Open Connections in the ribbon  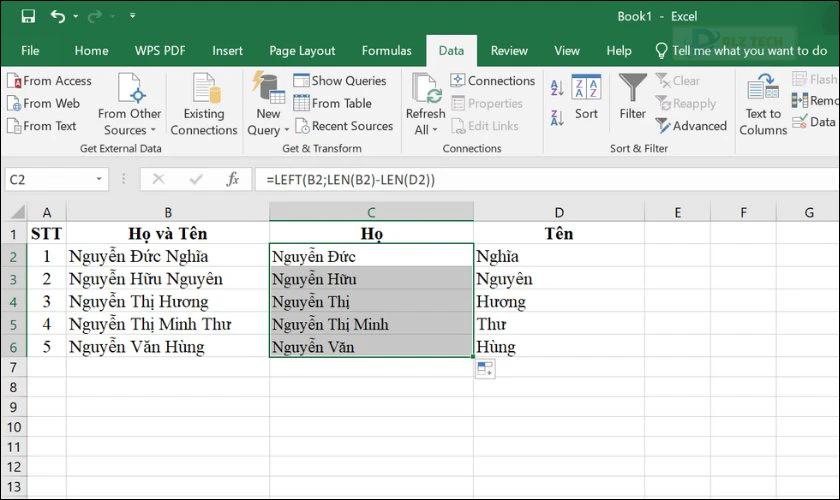pos(493,81)
